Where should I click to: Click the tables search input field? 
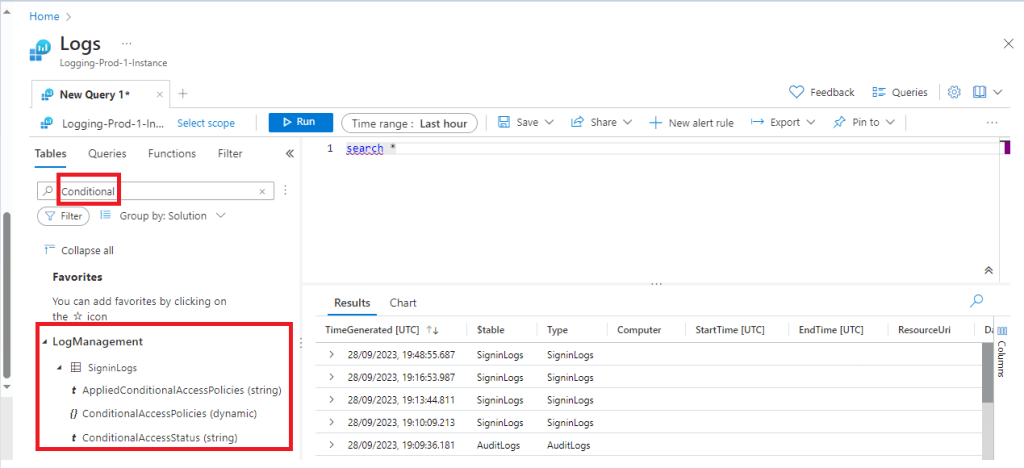(x=155, y=190)
